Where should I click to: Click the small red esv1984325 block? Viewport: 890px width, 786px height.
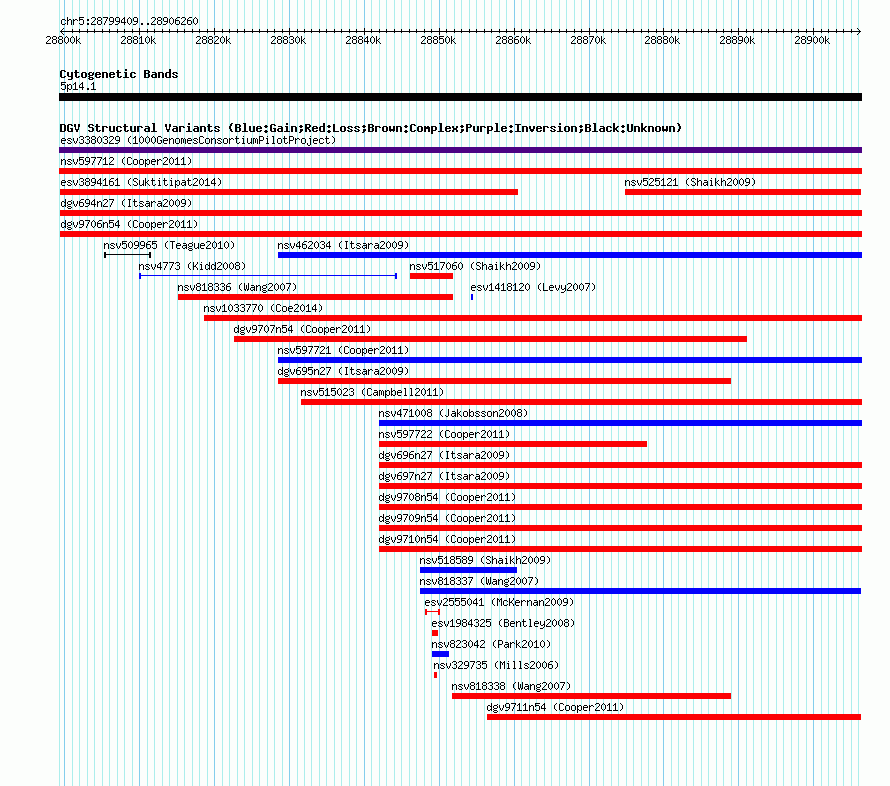click(435, 633)
